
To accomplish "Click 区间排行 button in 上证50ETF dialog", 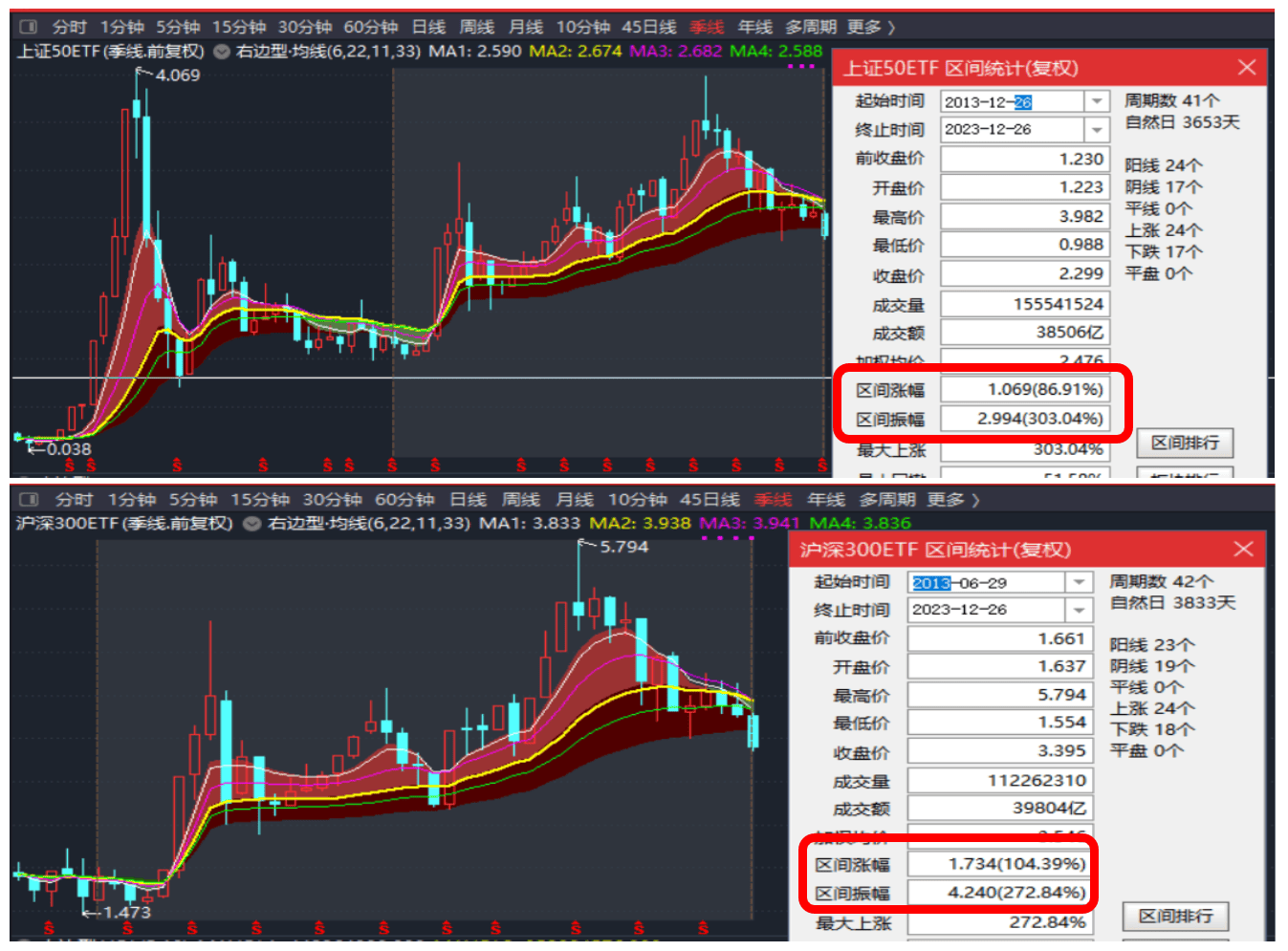I will 1185,443.
